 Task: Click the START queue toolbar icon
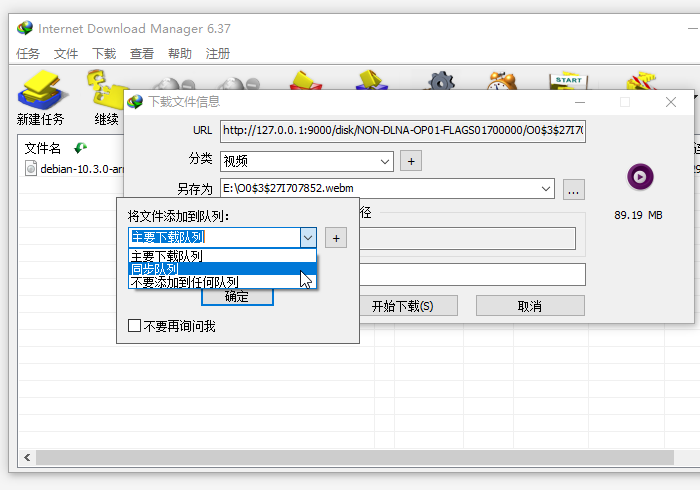click(568, 81)
